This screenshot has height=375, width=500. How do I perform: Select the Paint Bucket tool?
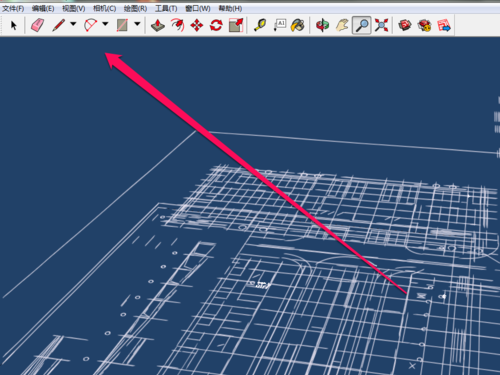[298, 25]
